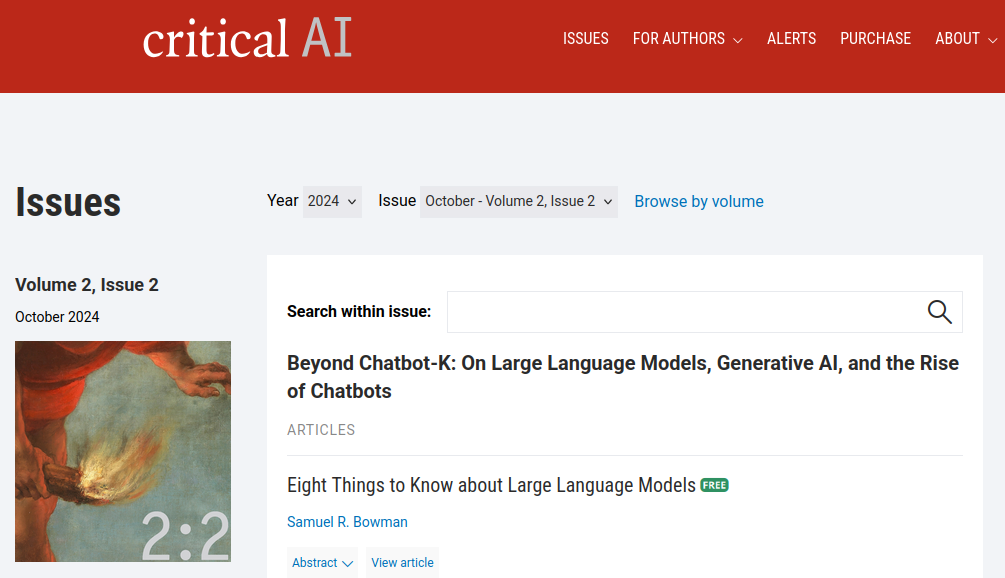Viewport: 1005px width, 578px height.
Task: Expand the FOR AUTHORS menu
Action: click(x=687, y=39)
